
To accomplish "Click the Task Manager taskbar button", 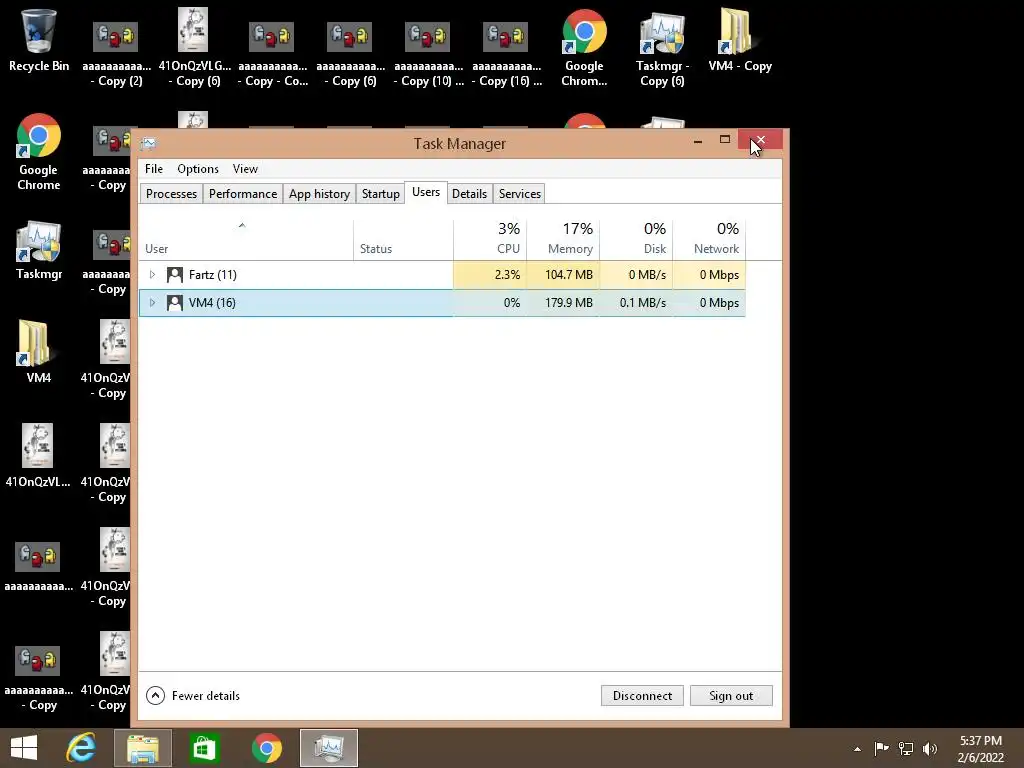I will (x=328, y=748).
